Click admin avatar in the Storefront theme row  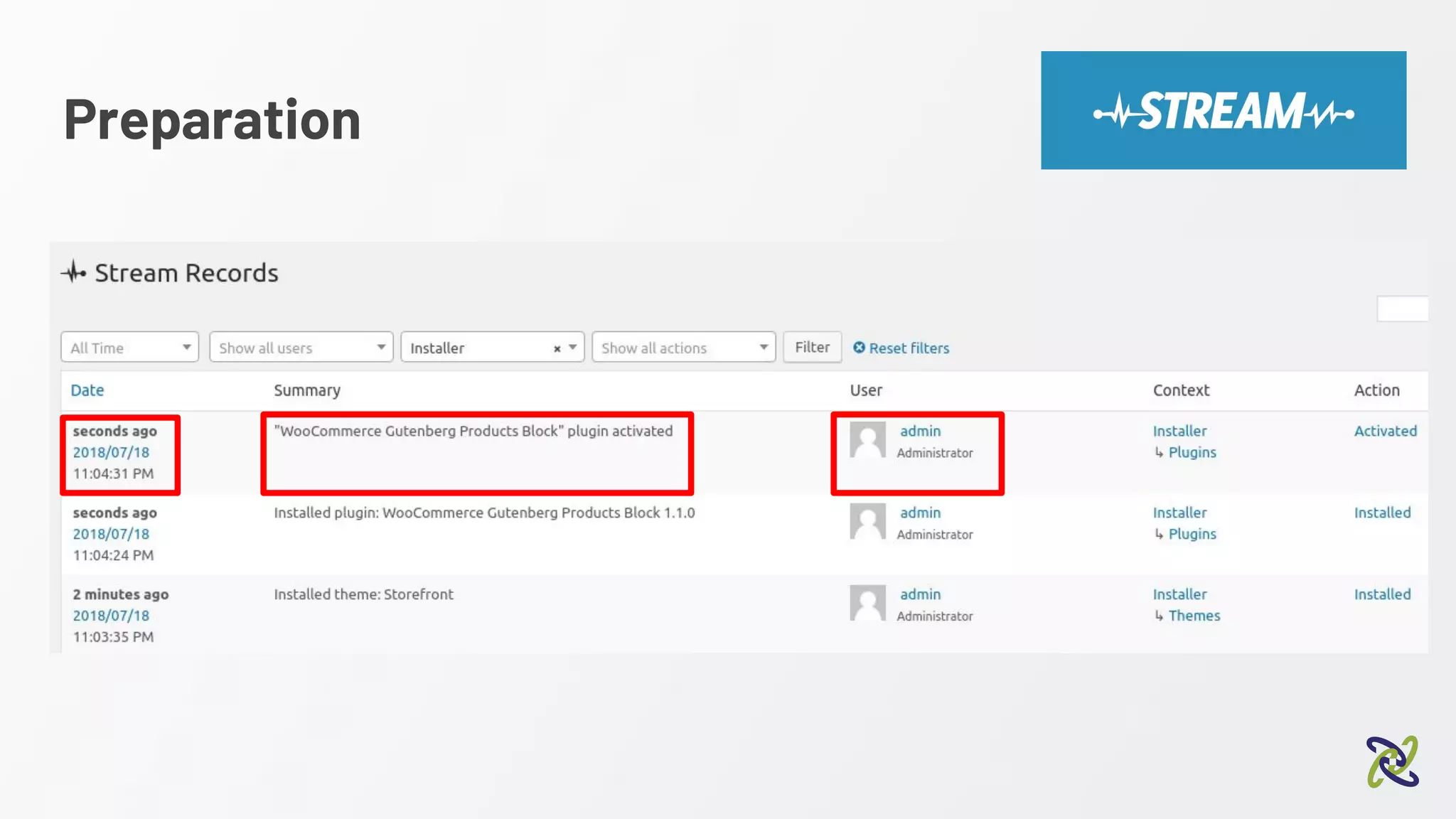tap(867, 604)
